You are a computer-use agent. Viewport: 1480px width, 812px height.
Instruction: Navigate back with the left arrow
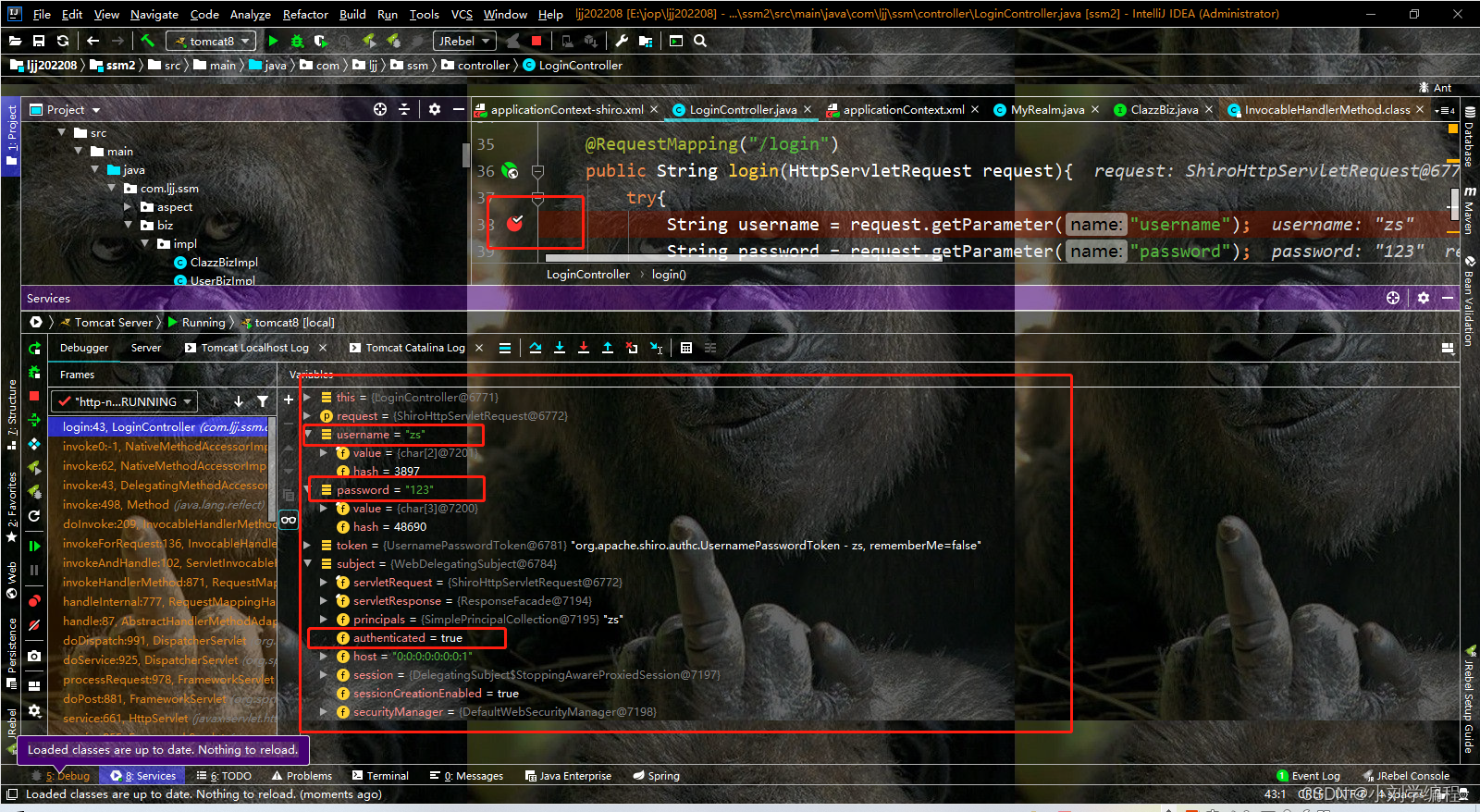point(92,41)
